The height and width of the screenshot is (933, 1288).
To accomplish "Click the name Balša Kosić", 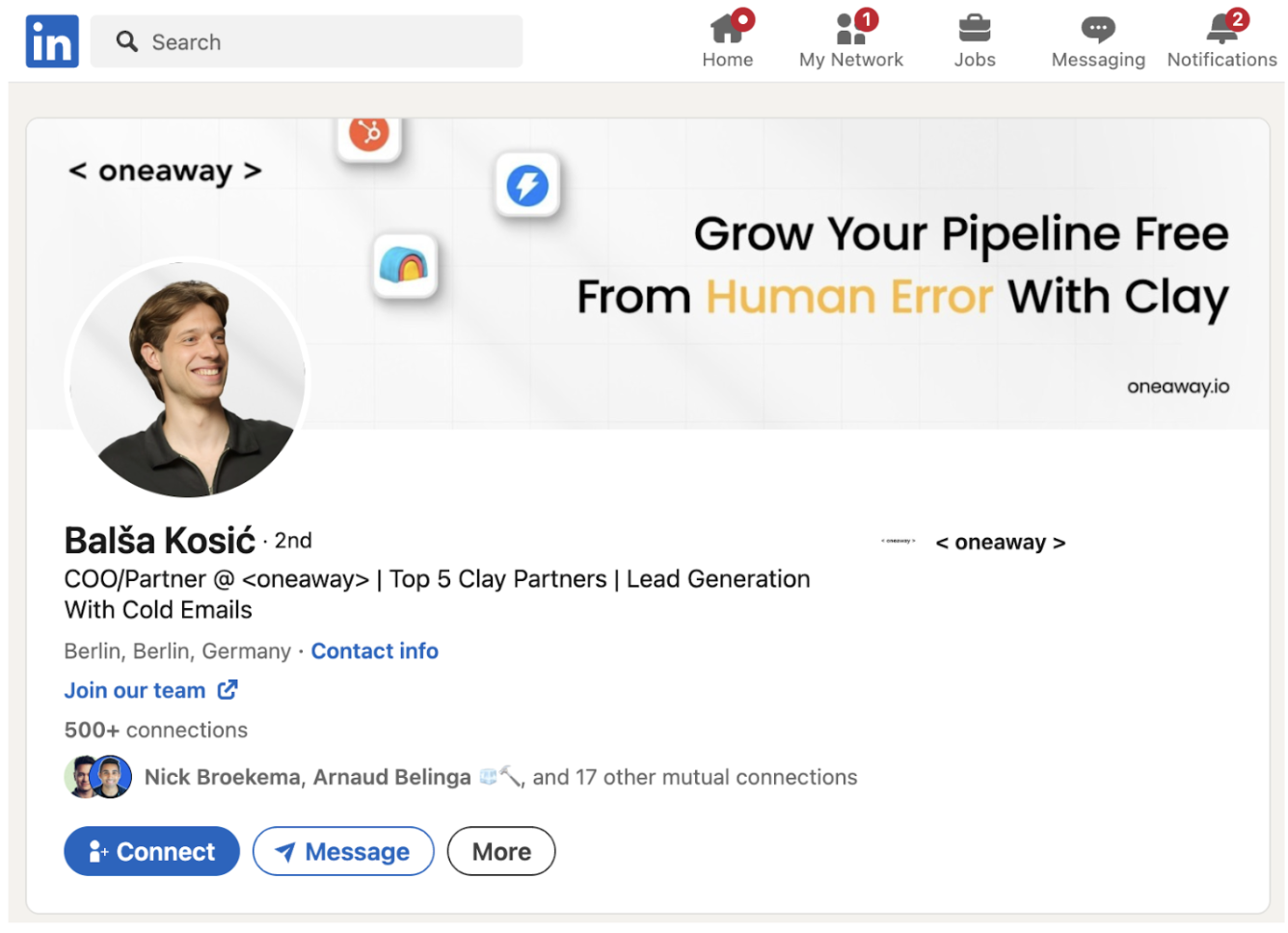I will (x=160, y=541).
